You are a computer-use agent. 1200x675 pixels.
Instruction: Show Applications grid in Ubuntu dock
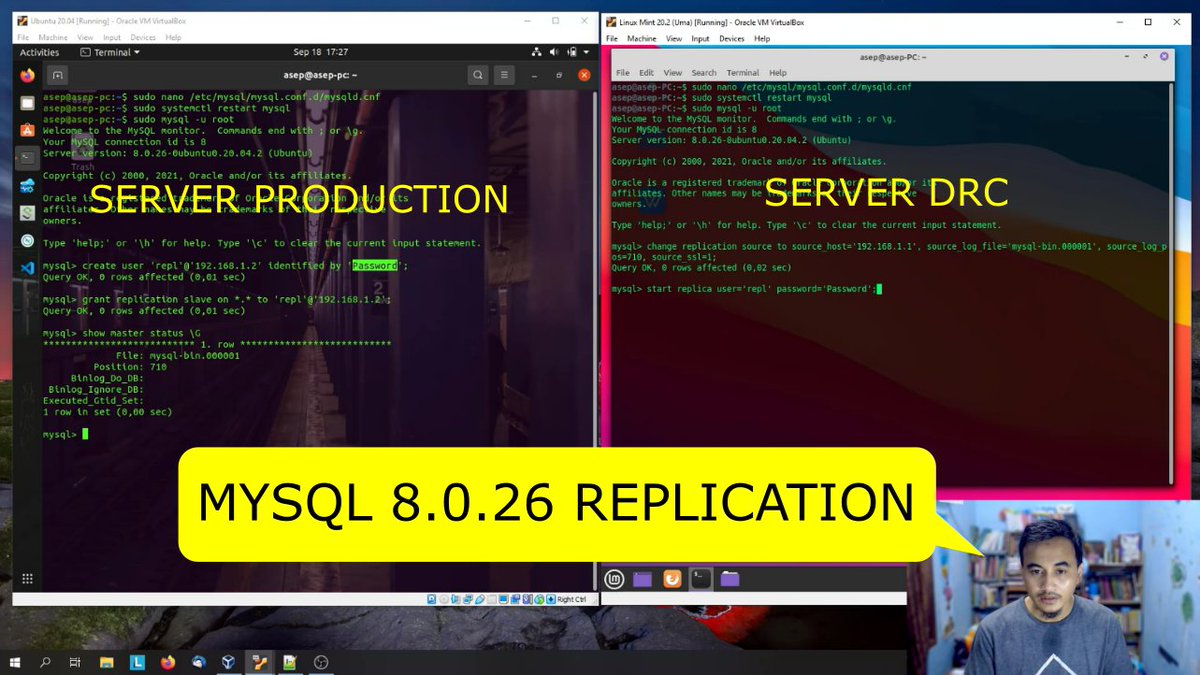click(x=27, y=578)
